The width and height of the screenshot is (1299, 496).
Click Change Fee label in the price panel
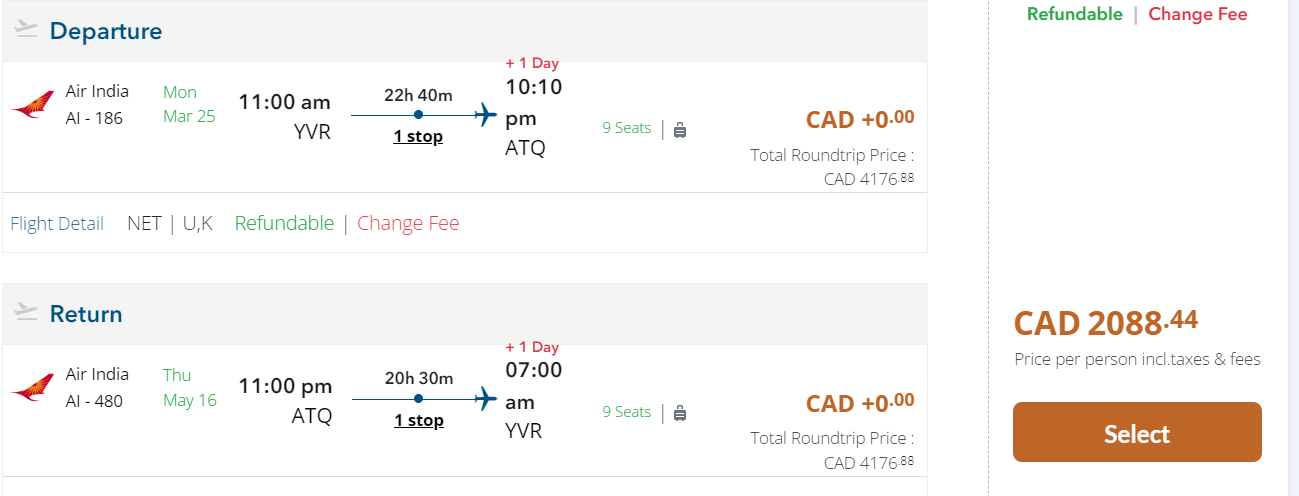click(x=1198, y=14)
